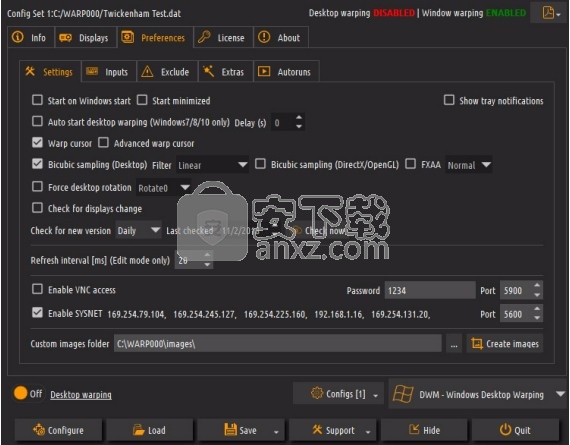The height and width of the screenshot is (445, 570).
Task: Open the Desktop warping link
Action: point(81,394)
